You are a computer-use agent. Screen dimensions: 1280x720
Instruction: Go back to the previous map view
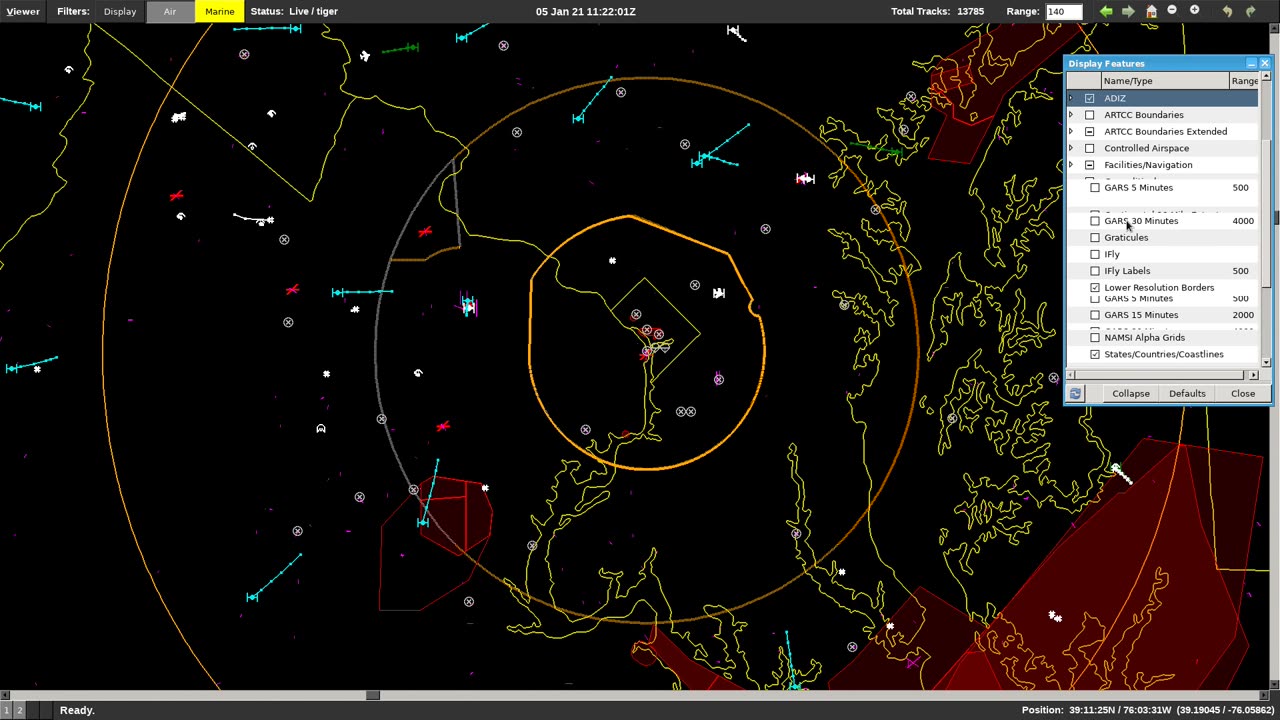point(1106,11)
